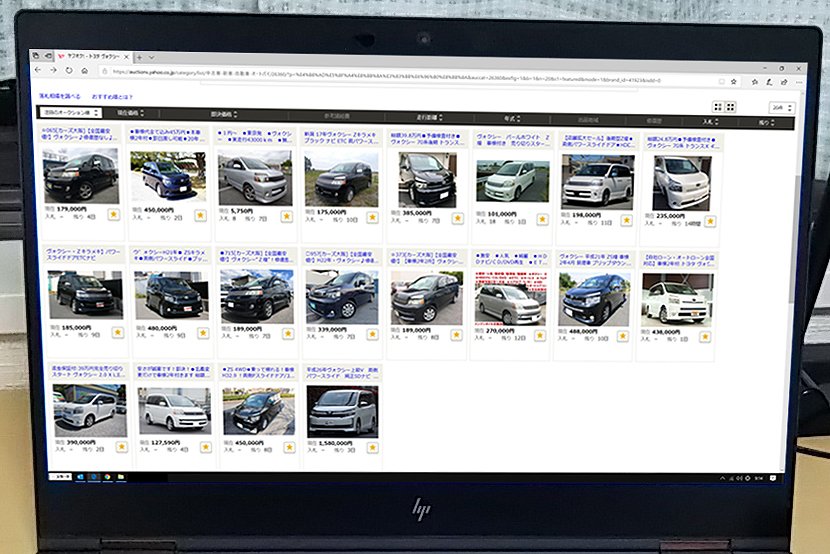
Task: Switch to the grid view layout icon
Action: (717, 107)
